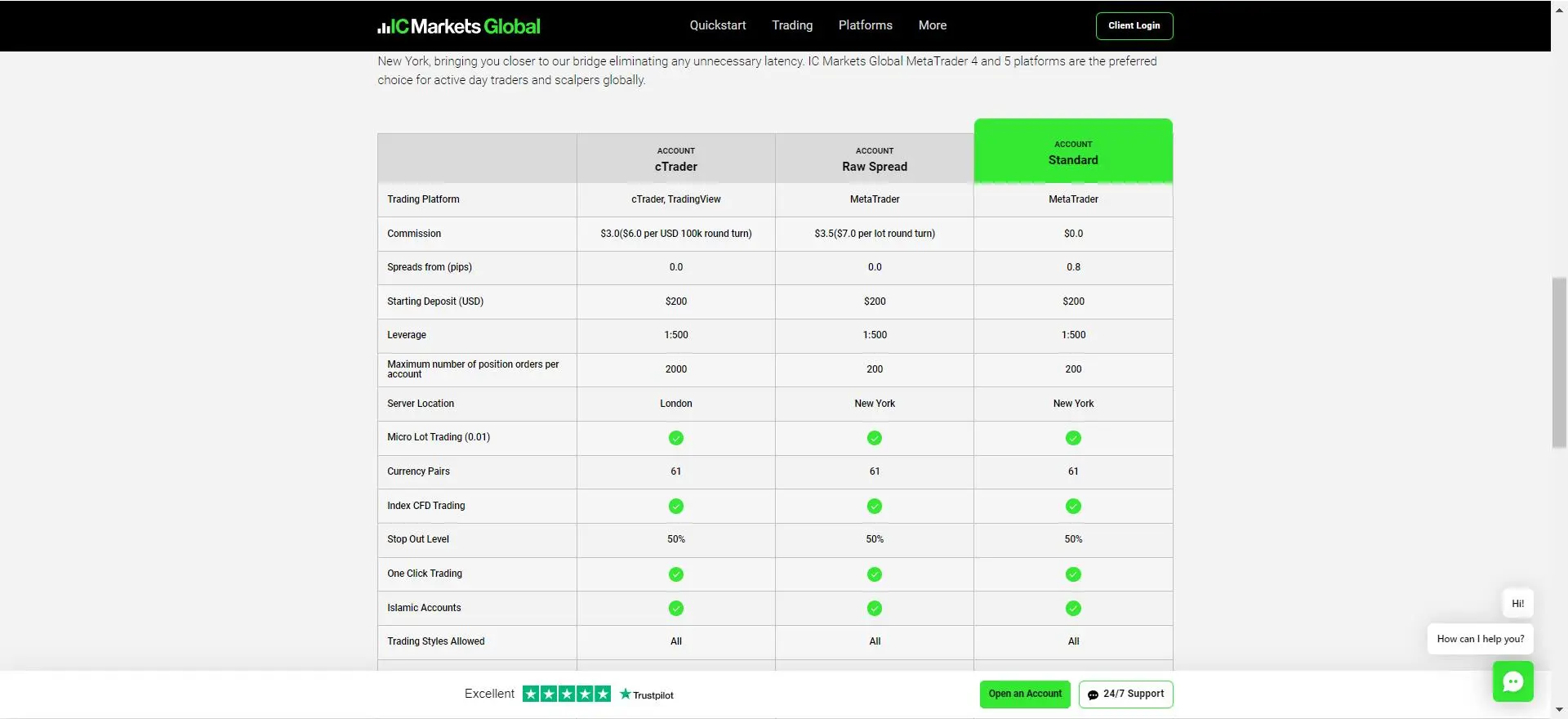1568x719 pixels.
Task: Click the '$0.0' Standard commission cell
Action: tap(1073, 234)
